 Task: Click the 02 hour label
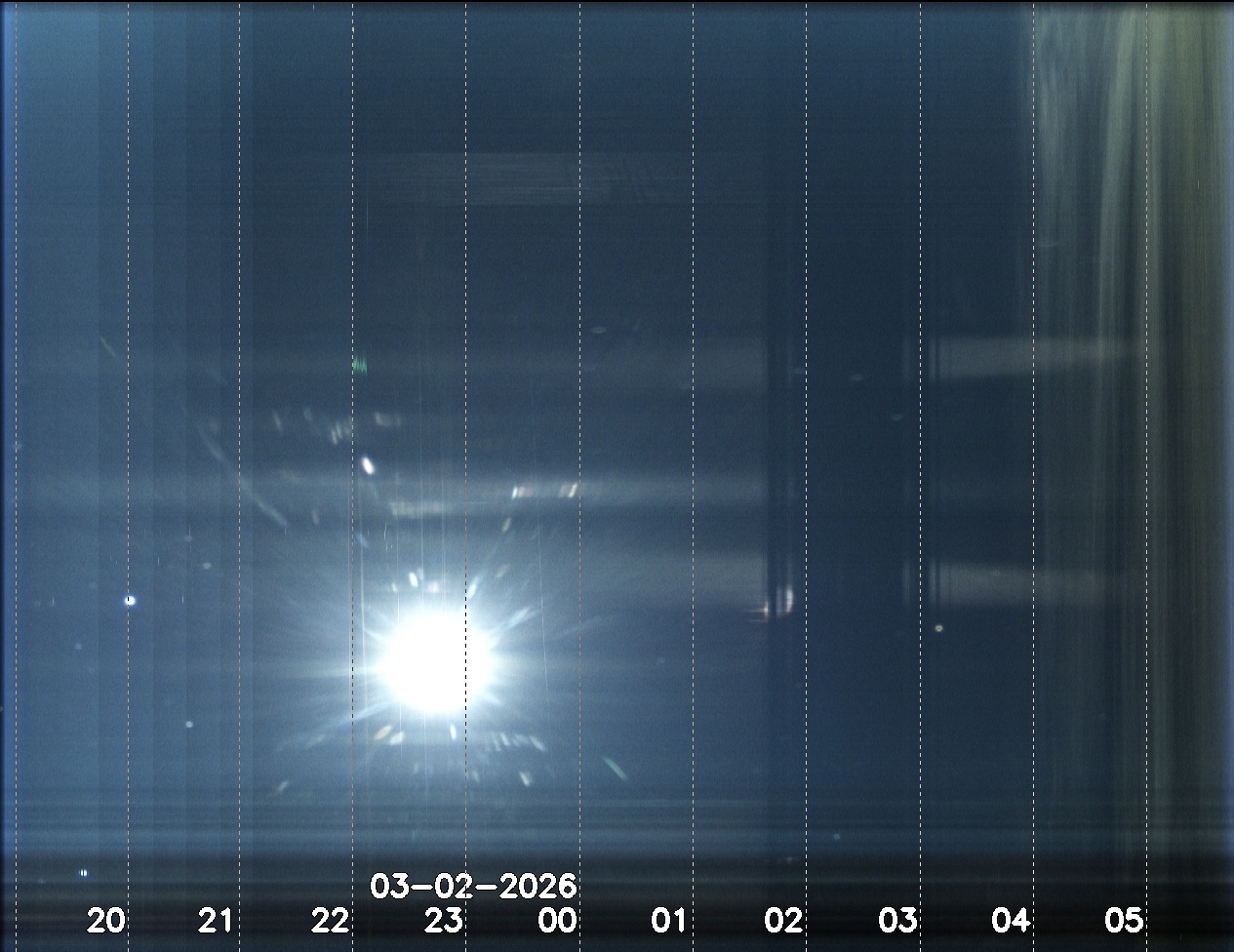point(783,920)
